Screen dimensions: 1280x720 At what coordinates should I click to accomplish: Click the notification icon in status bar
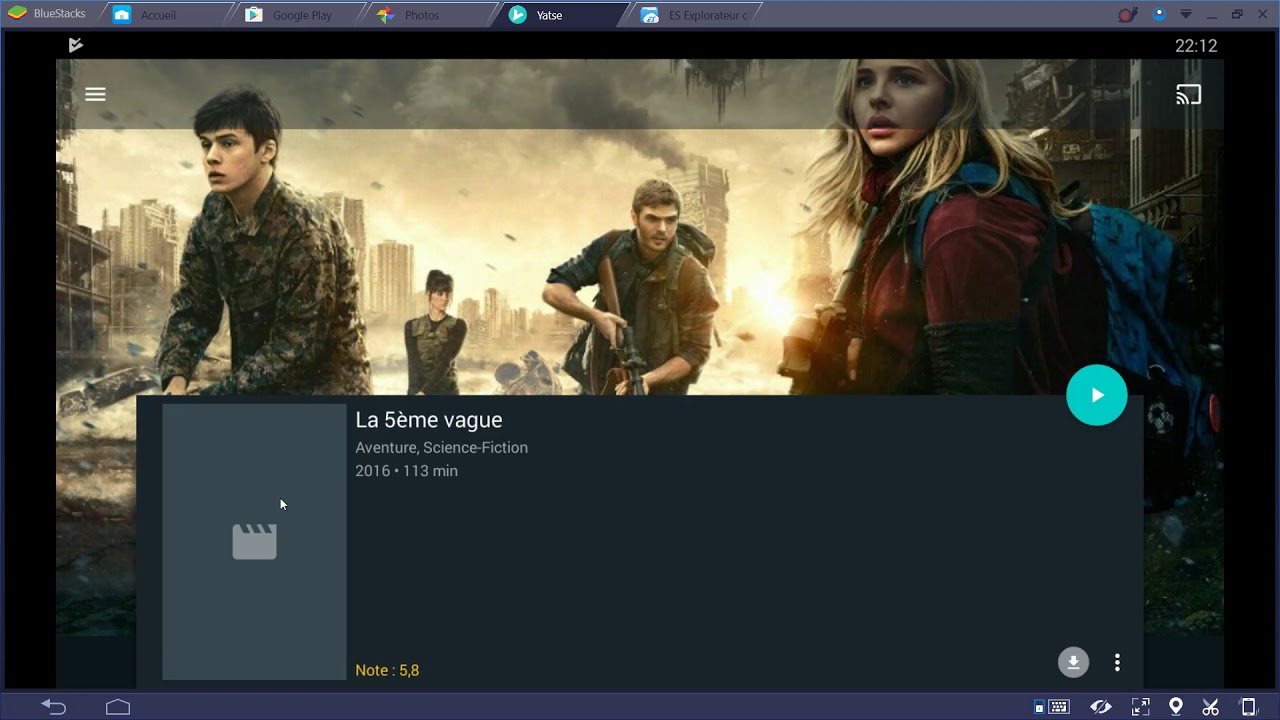pyautogui.click(x=75, y=45)
